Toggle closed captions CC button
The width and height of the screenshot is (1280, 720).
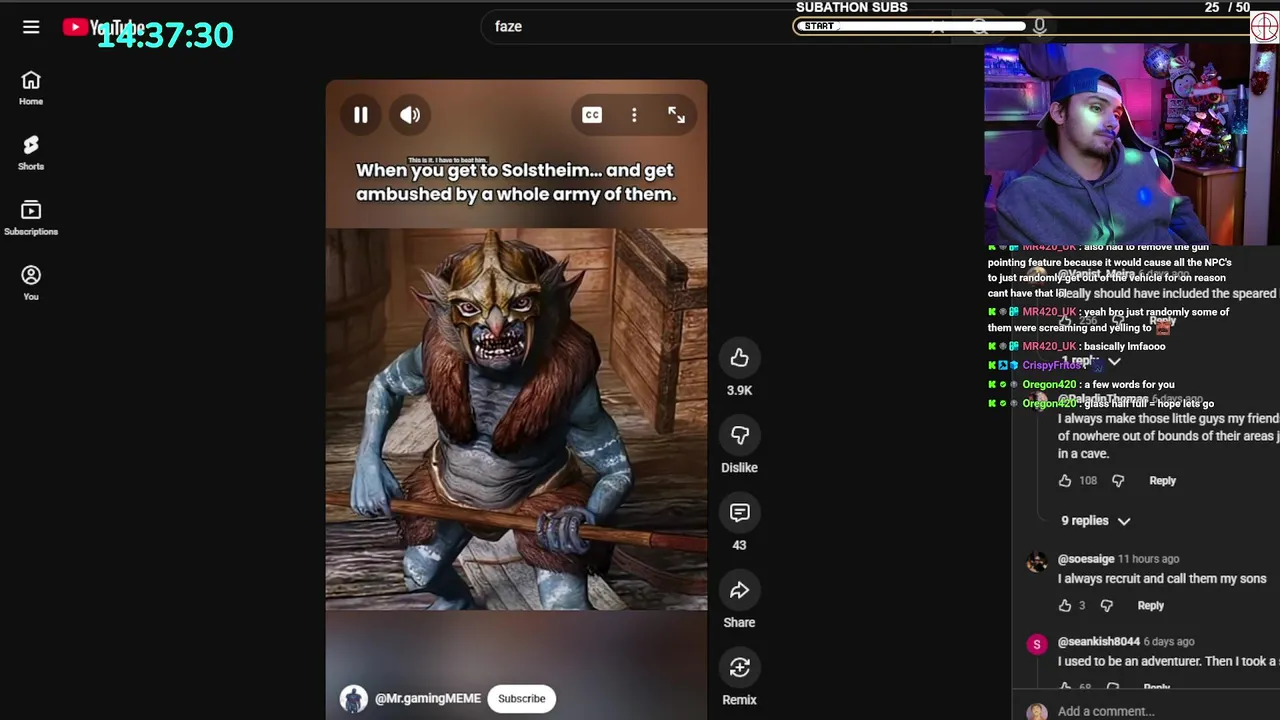pos(592,115)
